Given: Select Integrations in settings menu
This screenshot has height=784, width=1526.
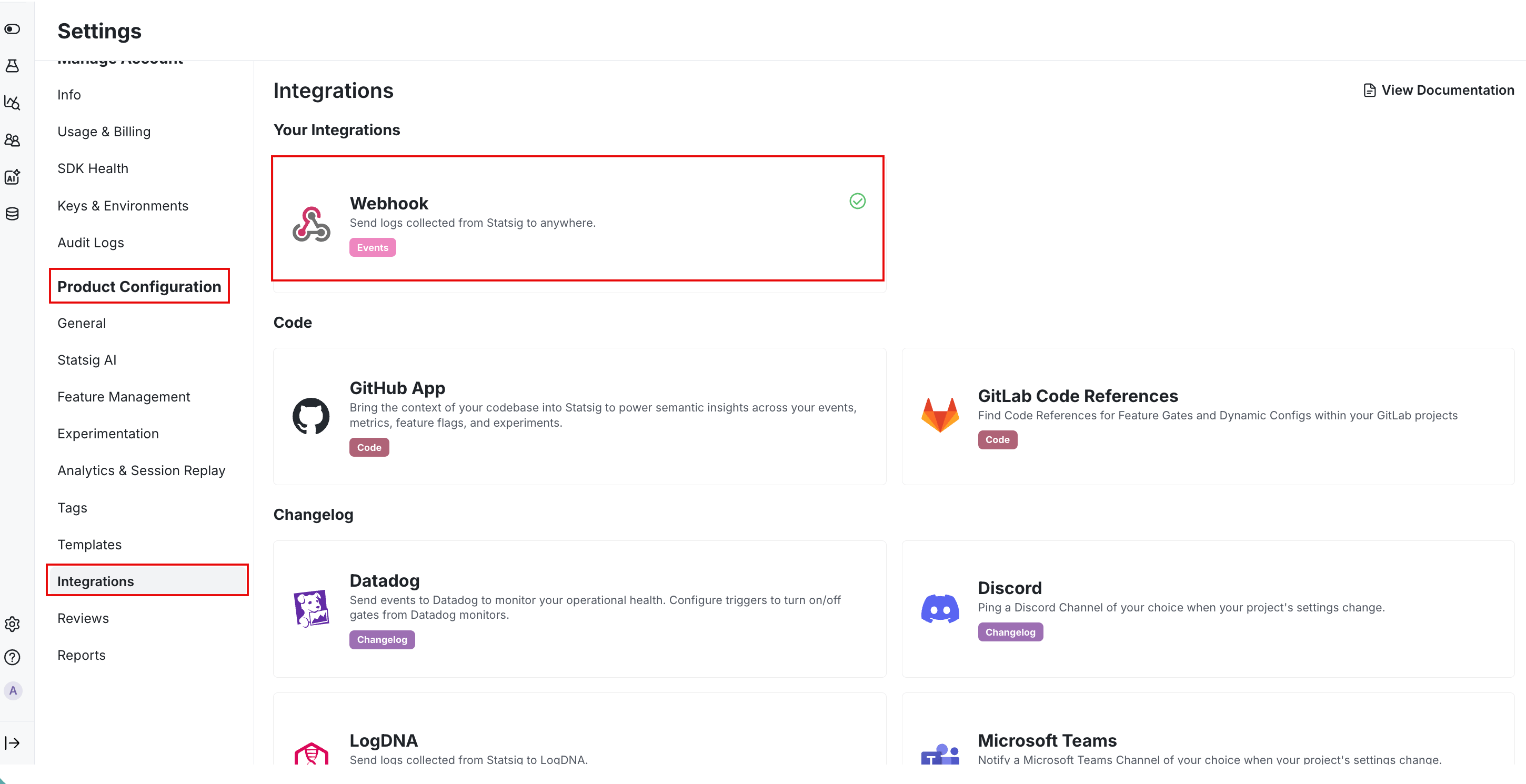Looking at the screenshot, I should [x=147, y=581].
